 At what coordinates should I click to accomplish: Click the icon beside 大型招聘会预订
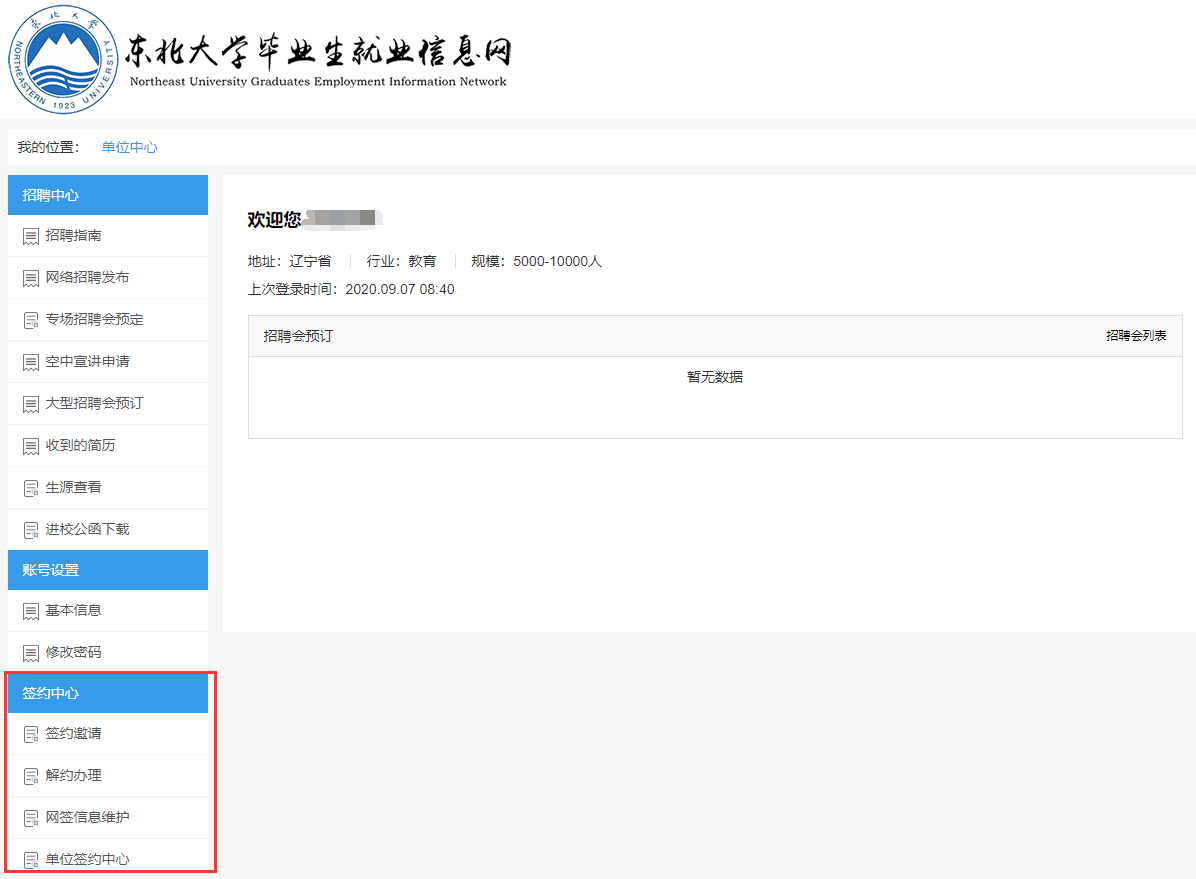click(x=31, y=404)
